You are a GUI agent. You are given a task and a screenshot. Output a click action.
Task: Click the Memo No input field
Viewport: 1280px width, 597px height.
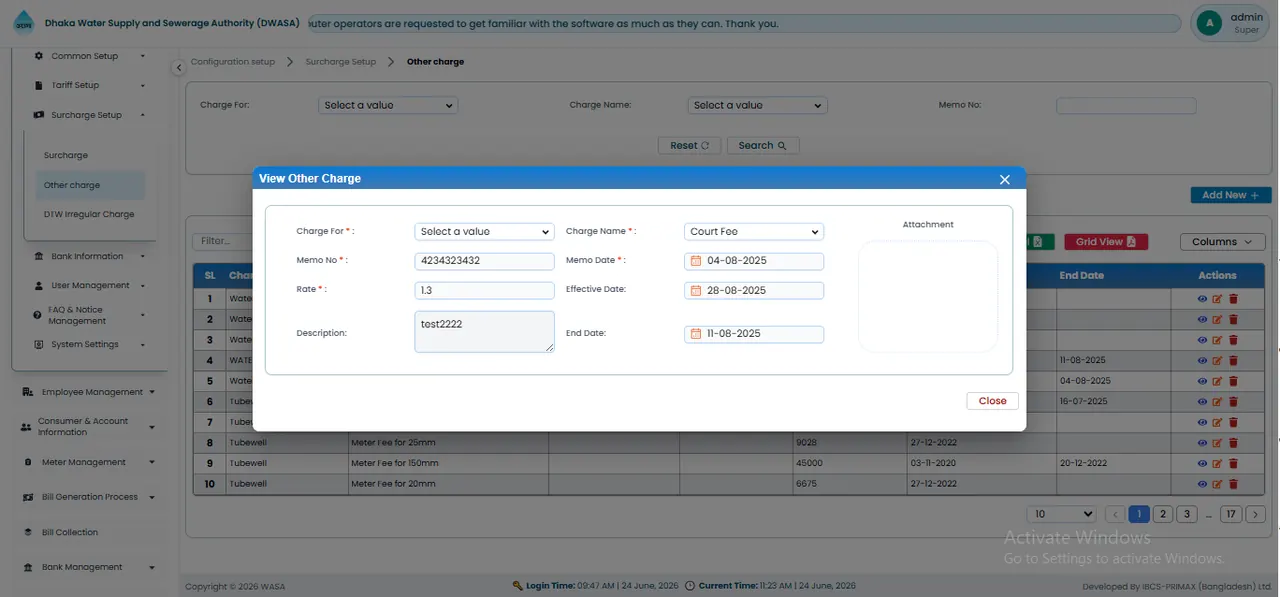pyautogui.click(x=484, y=261)
